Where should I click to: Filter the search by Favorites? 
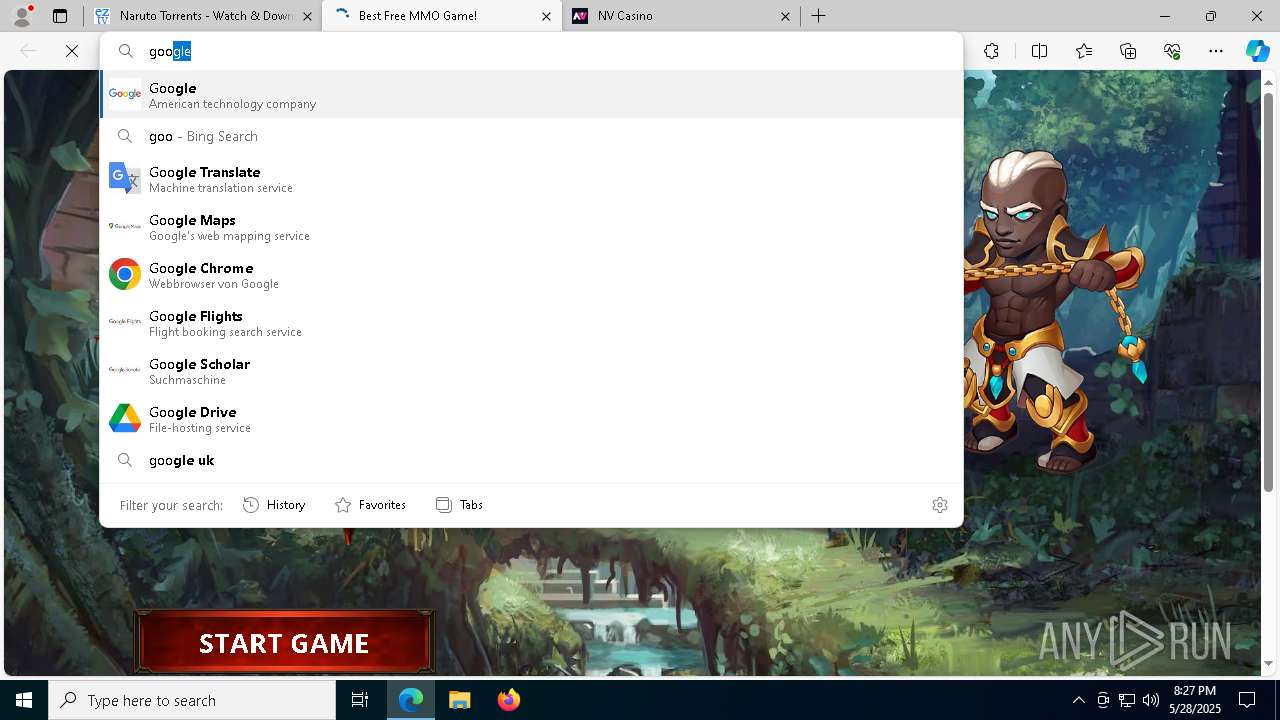pos(370,505)
